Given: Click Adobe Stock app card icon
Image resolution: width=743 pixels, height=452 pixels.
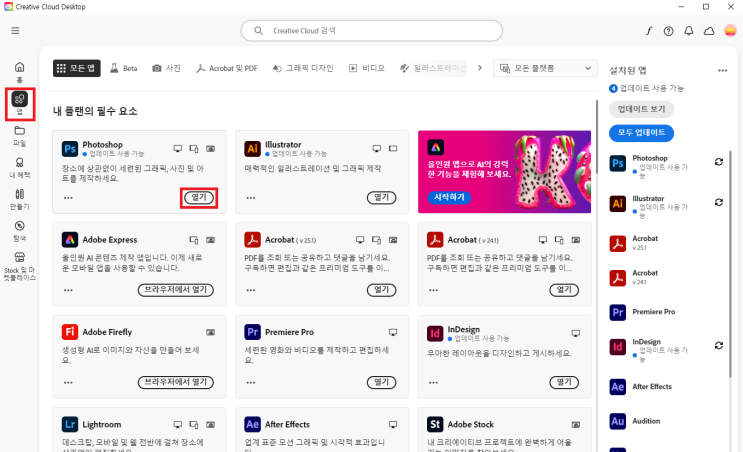Looking at the screenshot, I should click(x=435, y=425).
